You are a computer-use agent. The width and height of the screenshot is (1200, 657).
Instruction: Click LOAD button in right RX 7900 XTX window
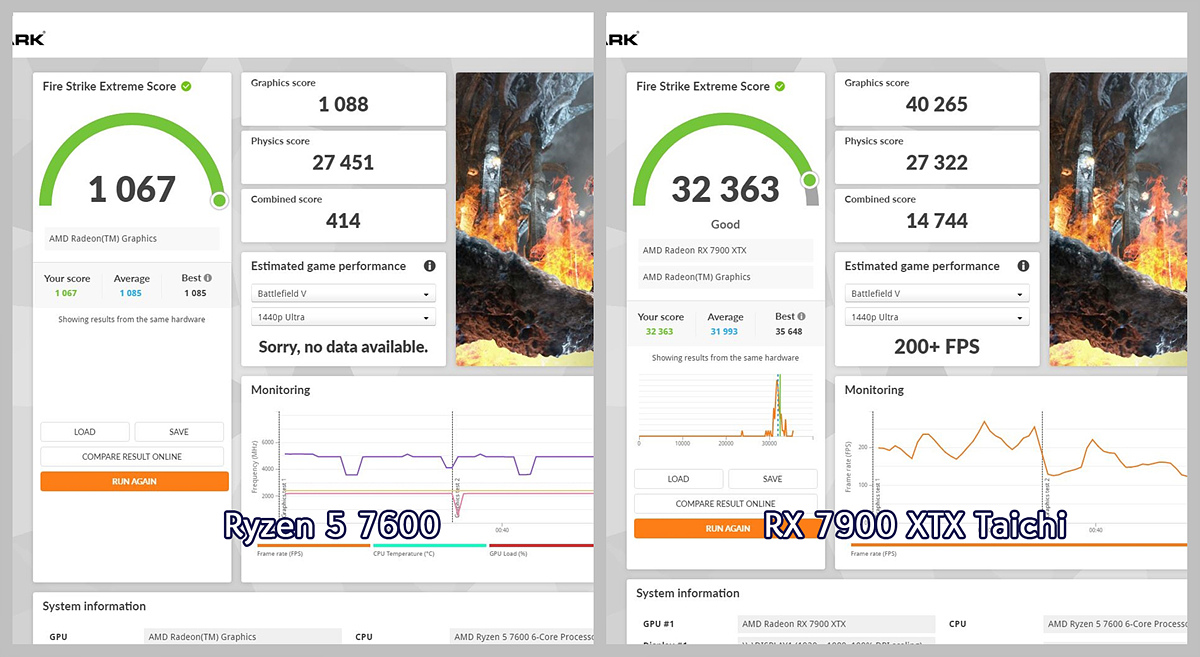click(x=678, y=479)
